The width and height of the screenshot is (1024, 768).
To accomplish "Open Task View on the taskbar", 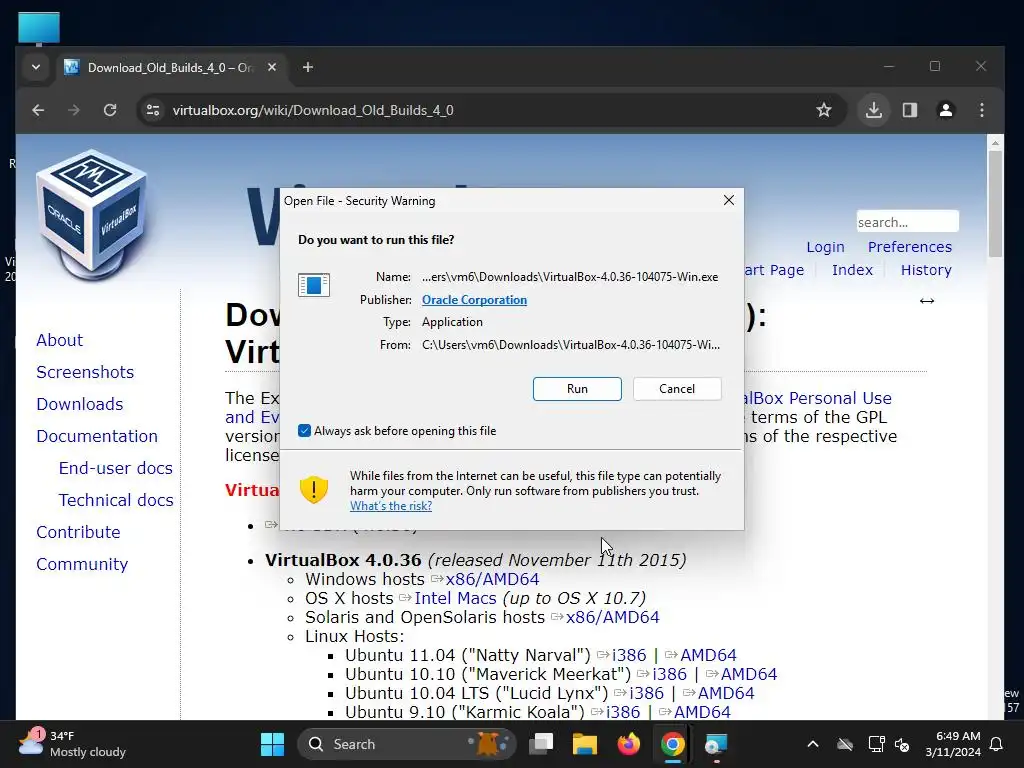I will click(541, 744).
